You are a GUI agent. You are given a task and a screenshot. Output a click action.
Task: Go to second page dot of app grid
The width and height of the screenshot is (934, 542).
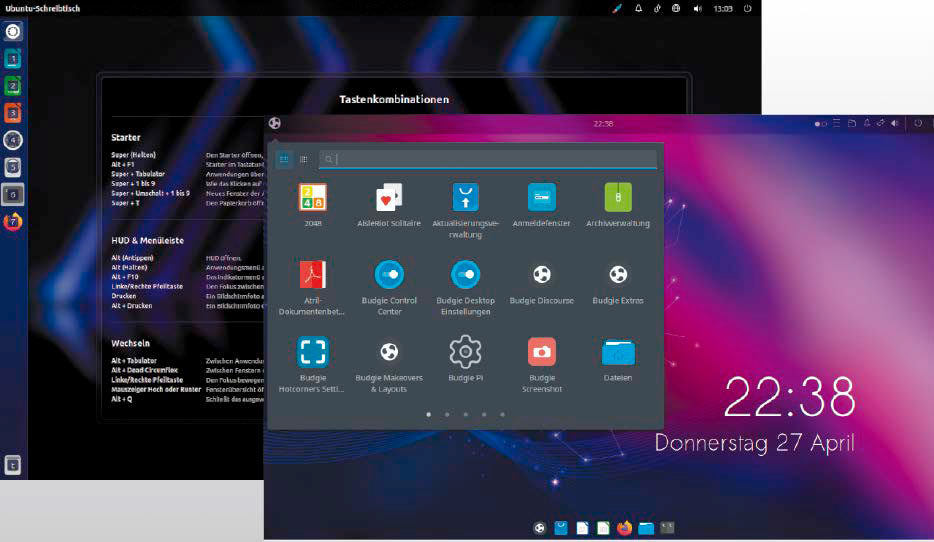tap(447, 414)
